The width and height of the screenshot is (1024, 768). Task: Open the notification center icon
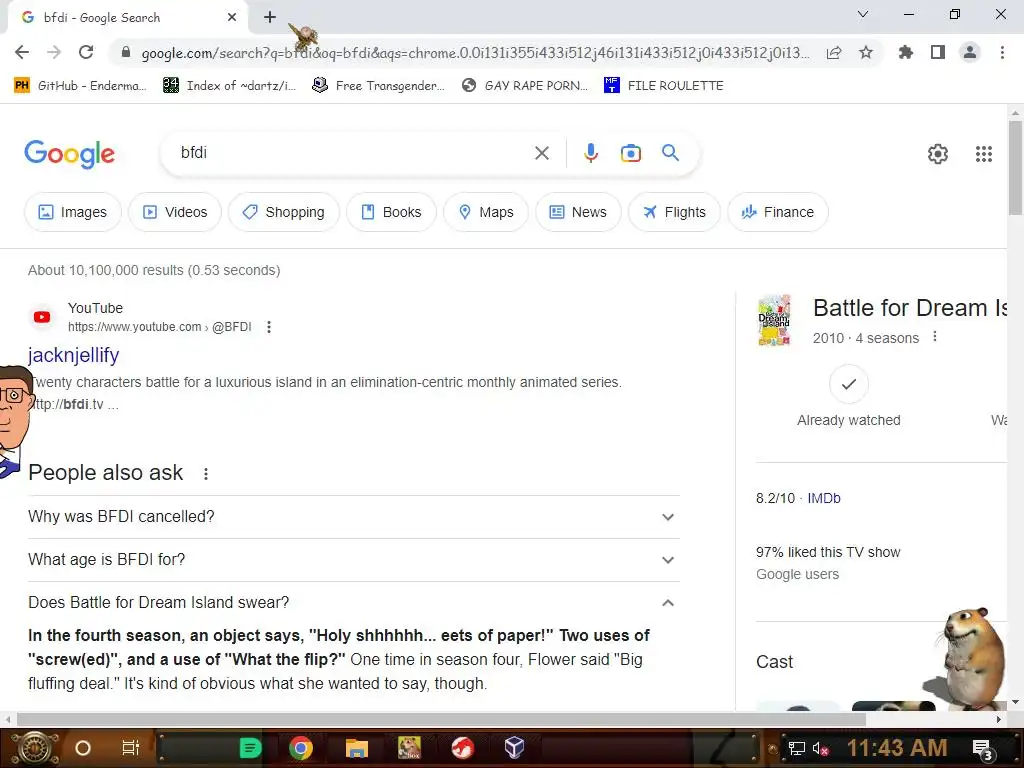(982, 749)
